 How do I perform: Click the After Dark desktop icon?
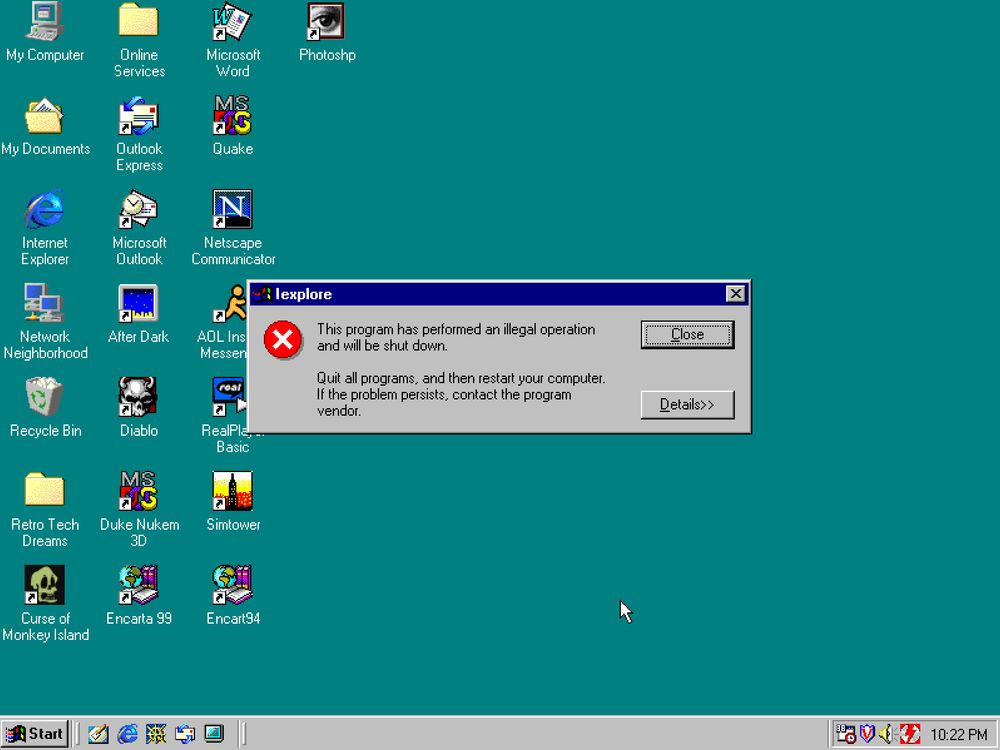coord(138,314)
